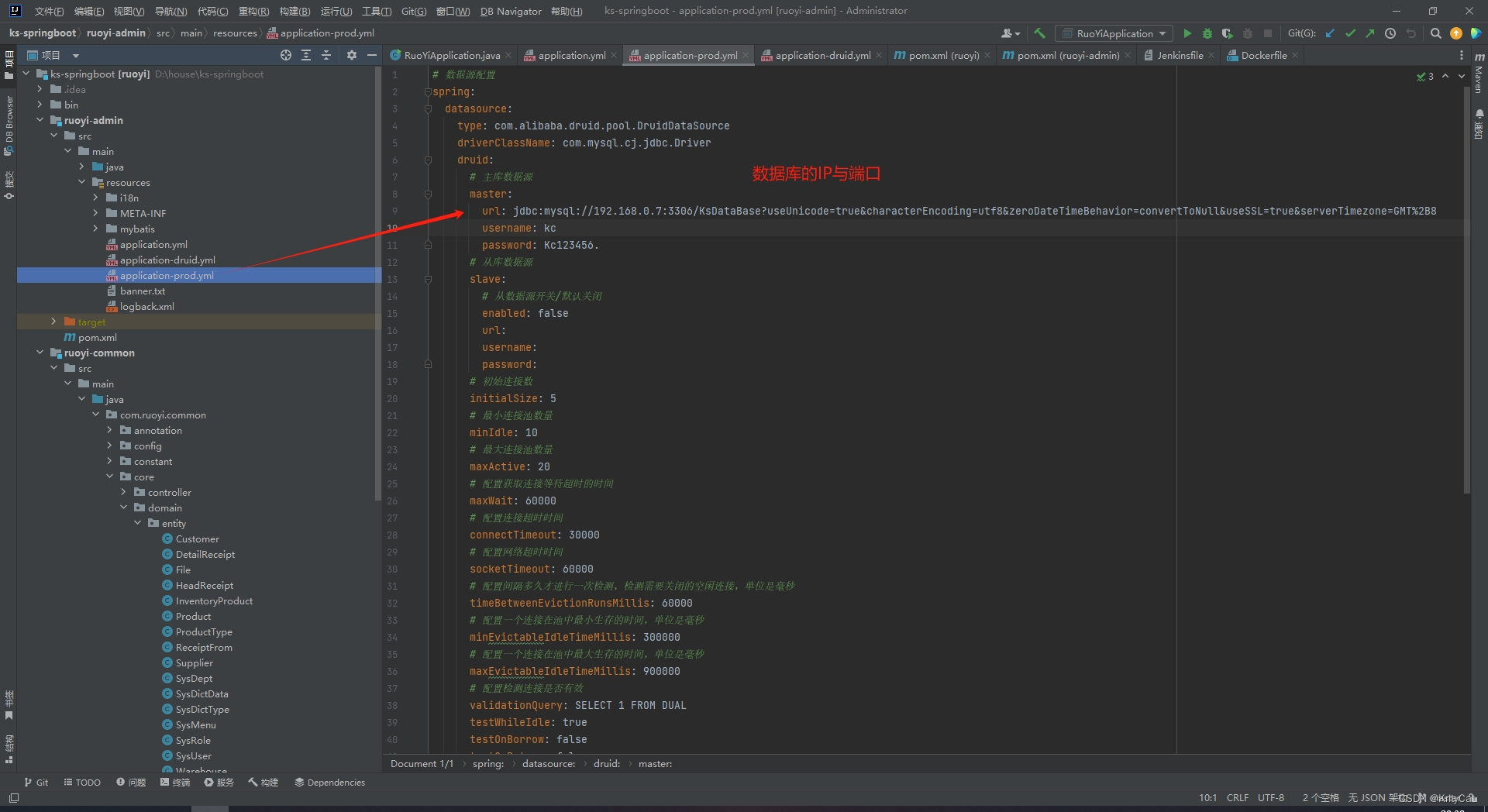Click the resources breadcrumb in navigation bar

(x=235, y=33)
